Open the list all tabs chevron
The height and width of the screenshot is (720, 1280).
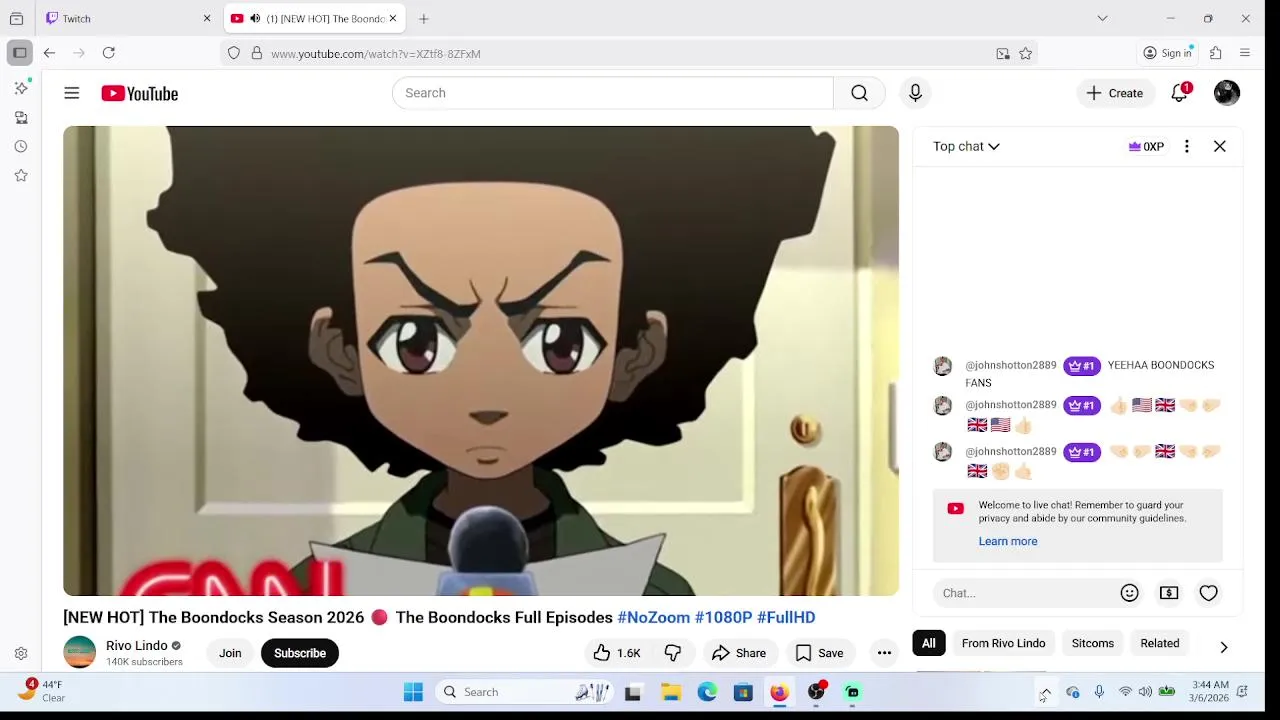pos(1102,18)
